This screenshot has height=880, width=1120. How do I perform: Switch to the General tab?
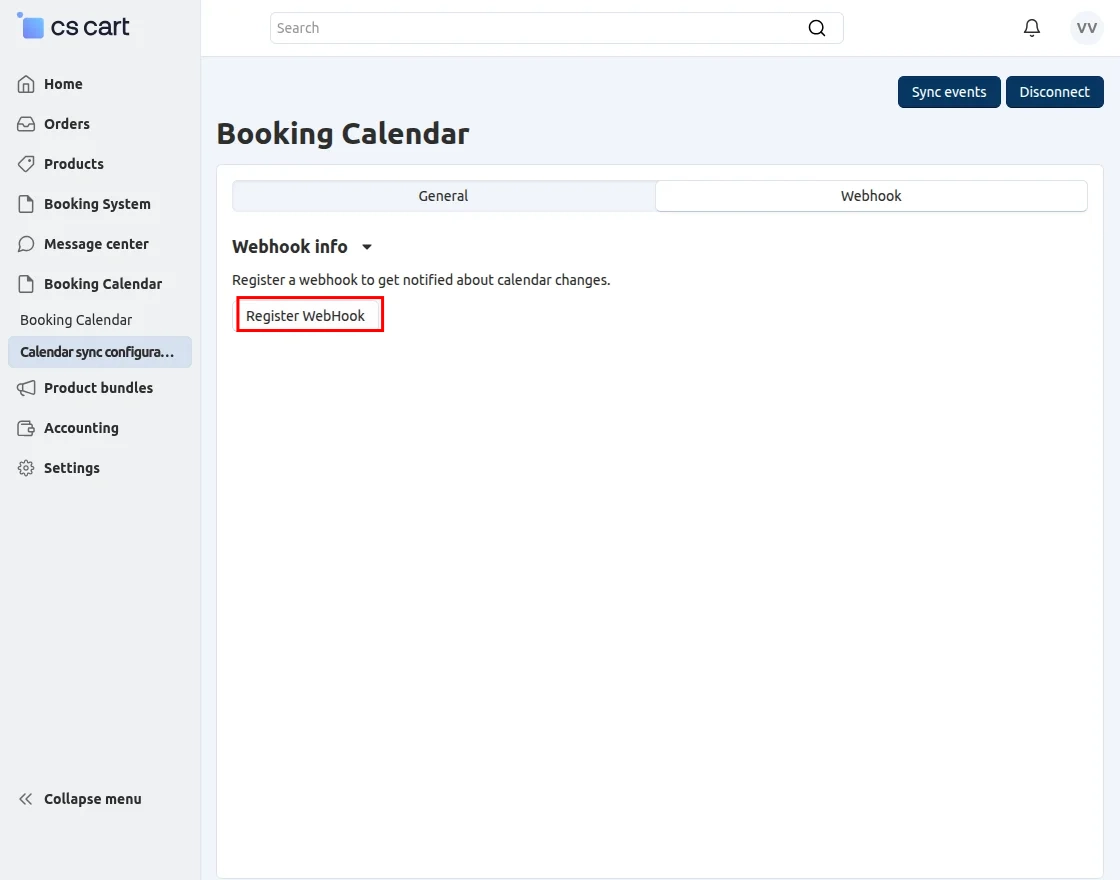[x=443, y=196]
